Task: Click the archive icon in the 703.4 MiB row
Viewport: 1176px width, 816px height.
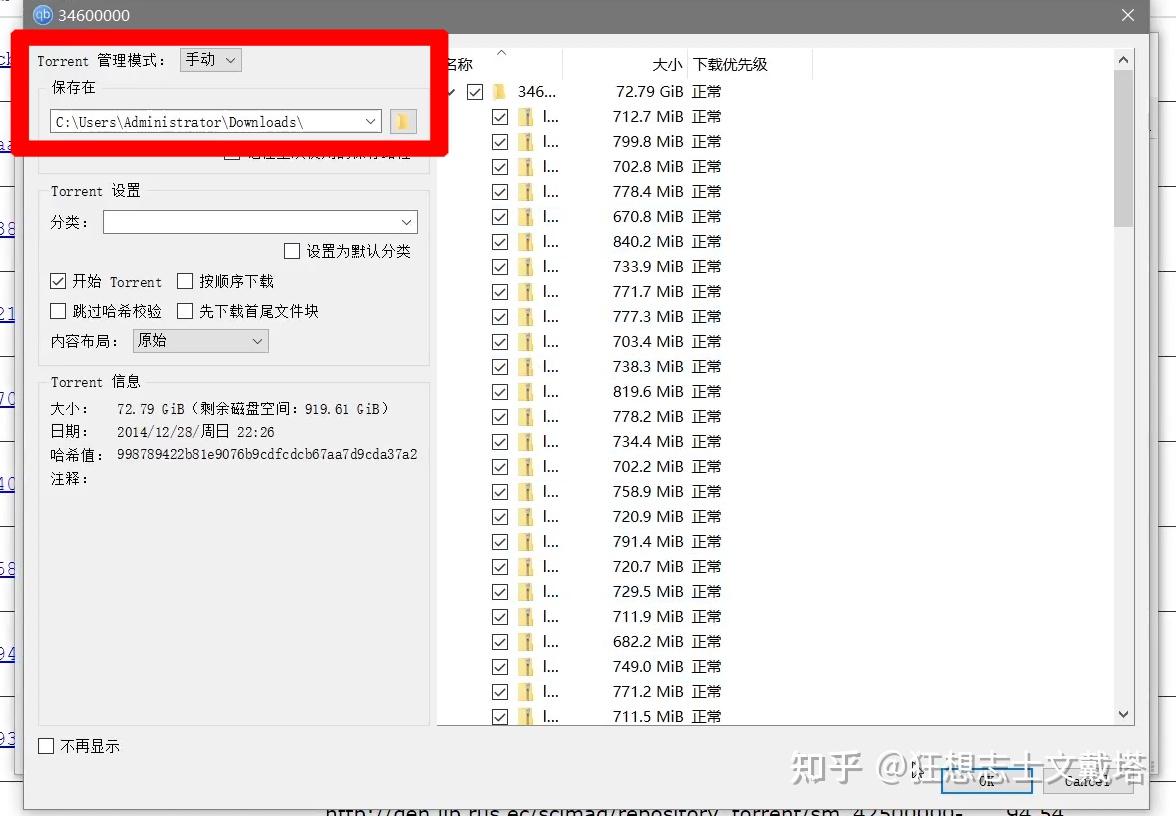Action: [526, 342]
